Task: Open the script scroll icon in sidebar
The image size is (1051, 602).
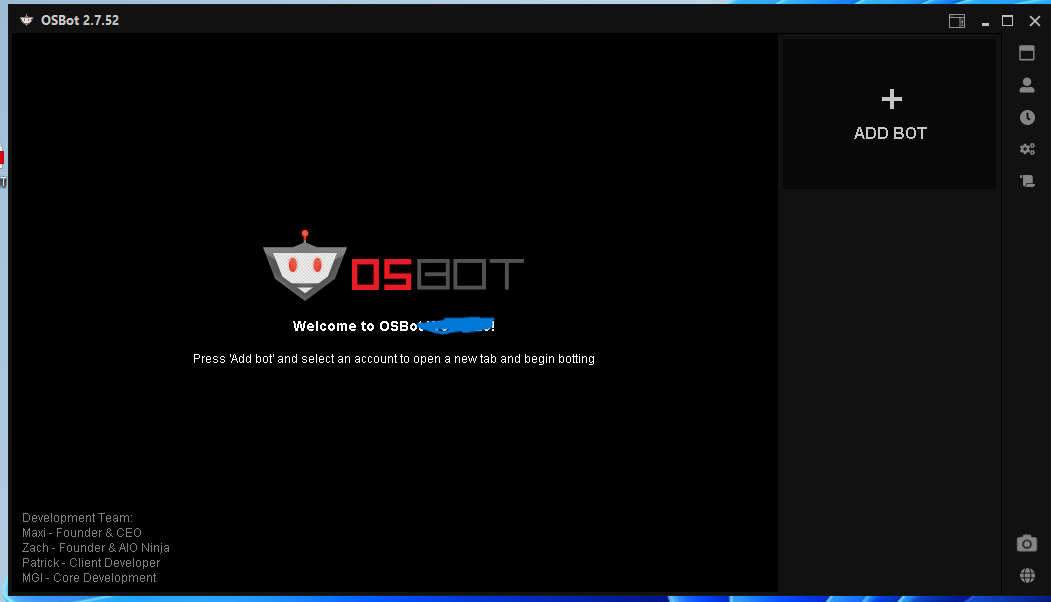Action: 1027,181
